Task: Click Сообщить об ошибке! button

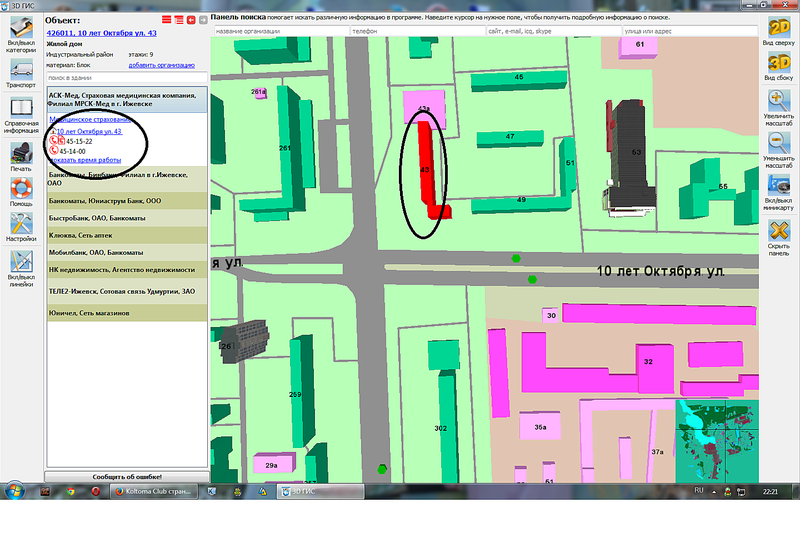Action: [x=127, y=477]
